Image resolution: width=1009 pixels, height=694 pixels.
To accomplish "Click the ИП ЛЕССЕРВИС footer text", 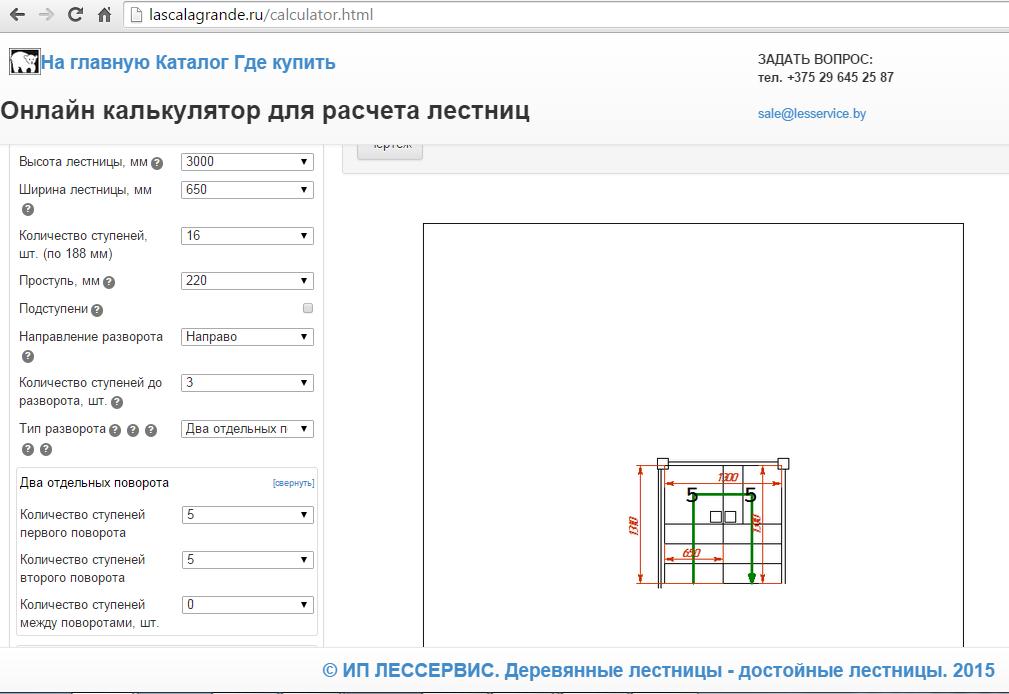I will tap(658, 670).
